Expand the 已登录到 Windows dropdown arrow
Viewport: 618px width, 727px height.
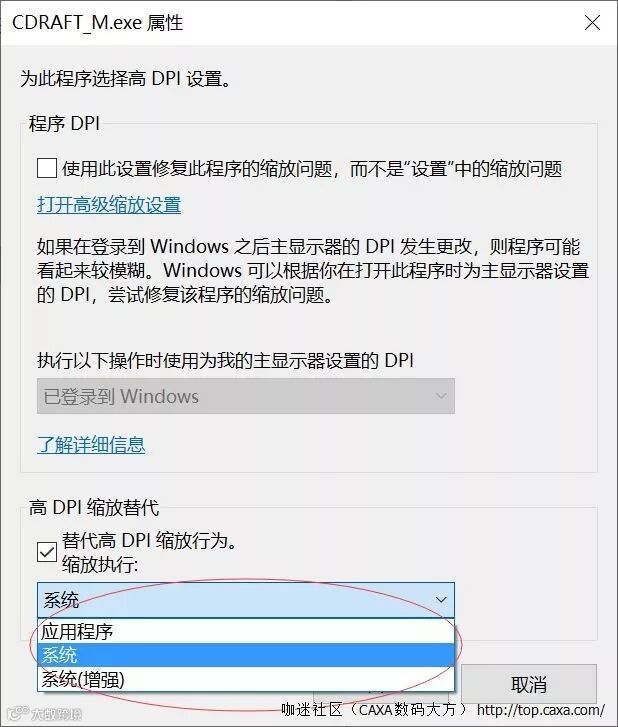click(x=441, y=396)
